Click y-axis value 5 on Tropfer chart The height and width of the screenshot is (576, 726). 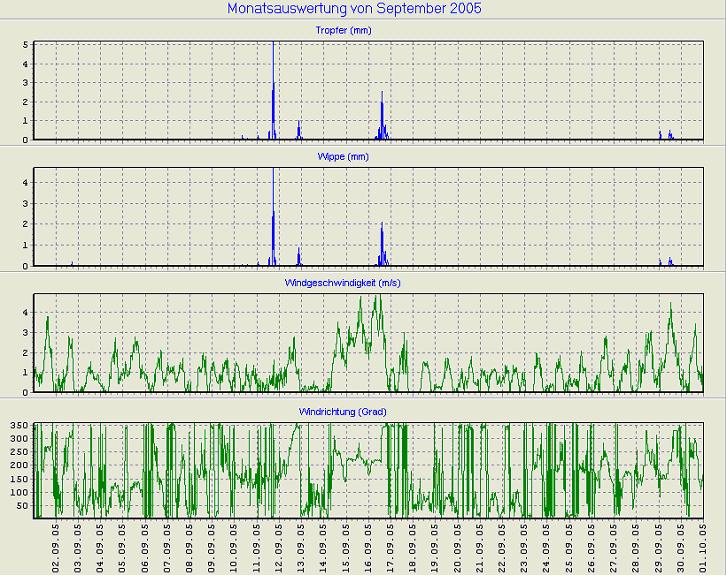point(26,45)
